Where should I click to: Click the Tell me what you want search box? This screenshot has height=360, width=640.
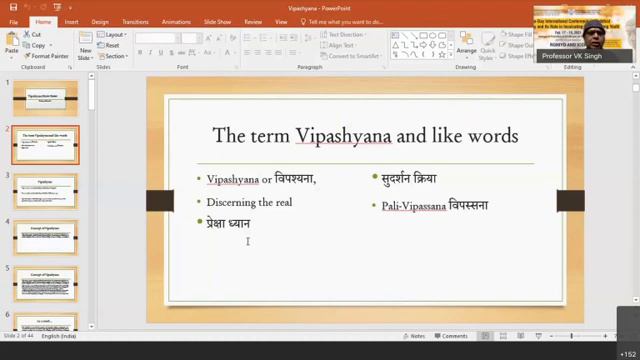[x=342, y=22]
